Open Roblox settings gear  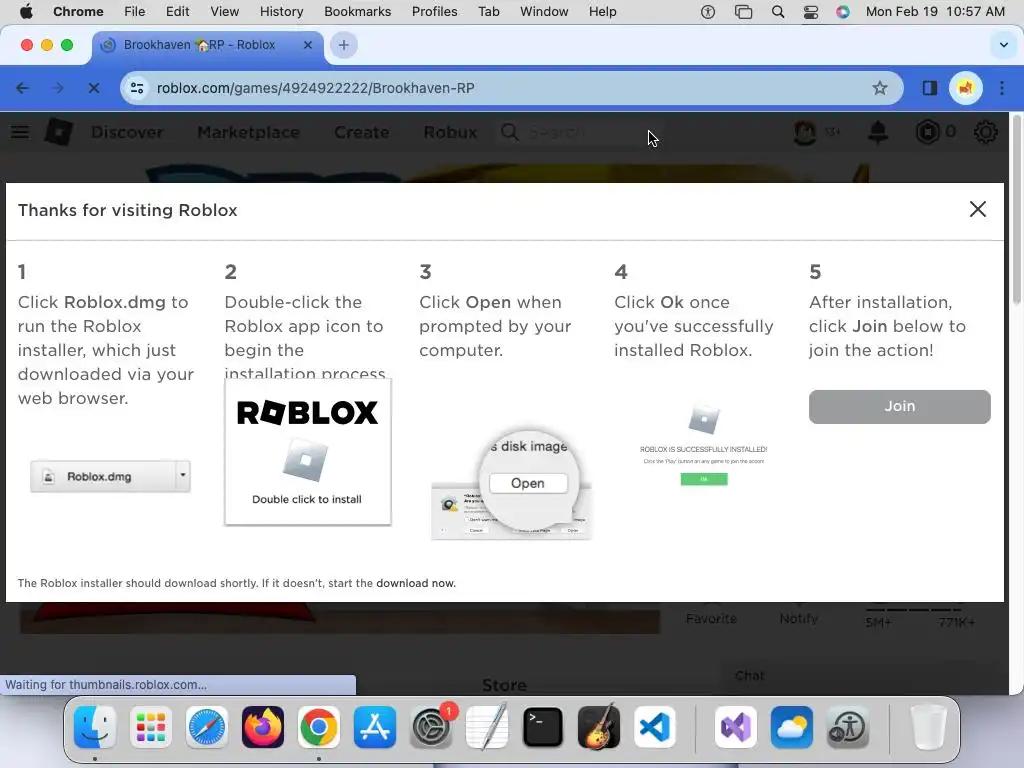pos(985,133)
